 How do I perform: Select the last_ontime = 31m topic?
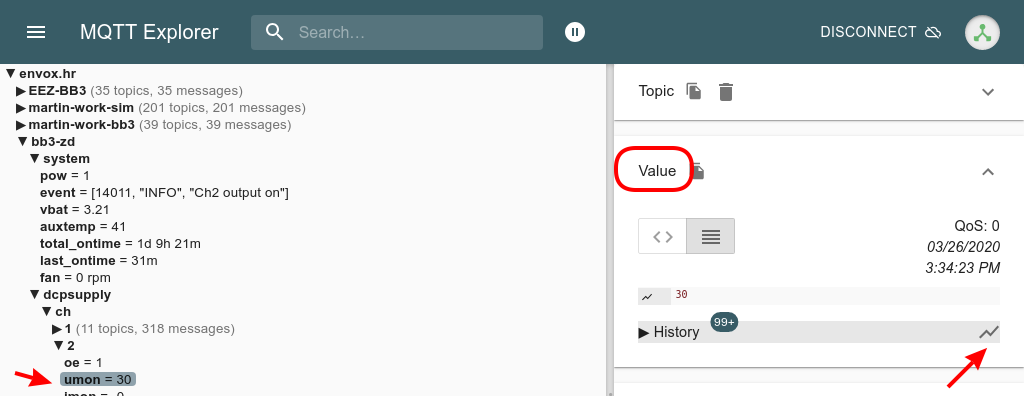coord(99,260)
